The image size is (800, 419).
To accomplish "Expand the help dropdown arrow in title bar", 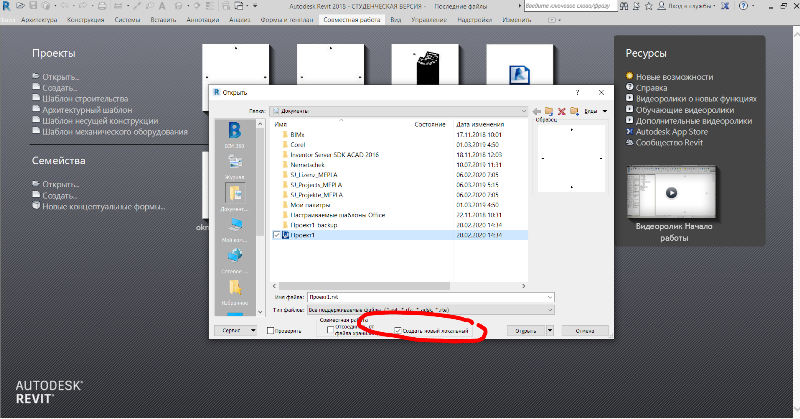I will point(753,6).
